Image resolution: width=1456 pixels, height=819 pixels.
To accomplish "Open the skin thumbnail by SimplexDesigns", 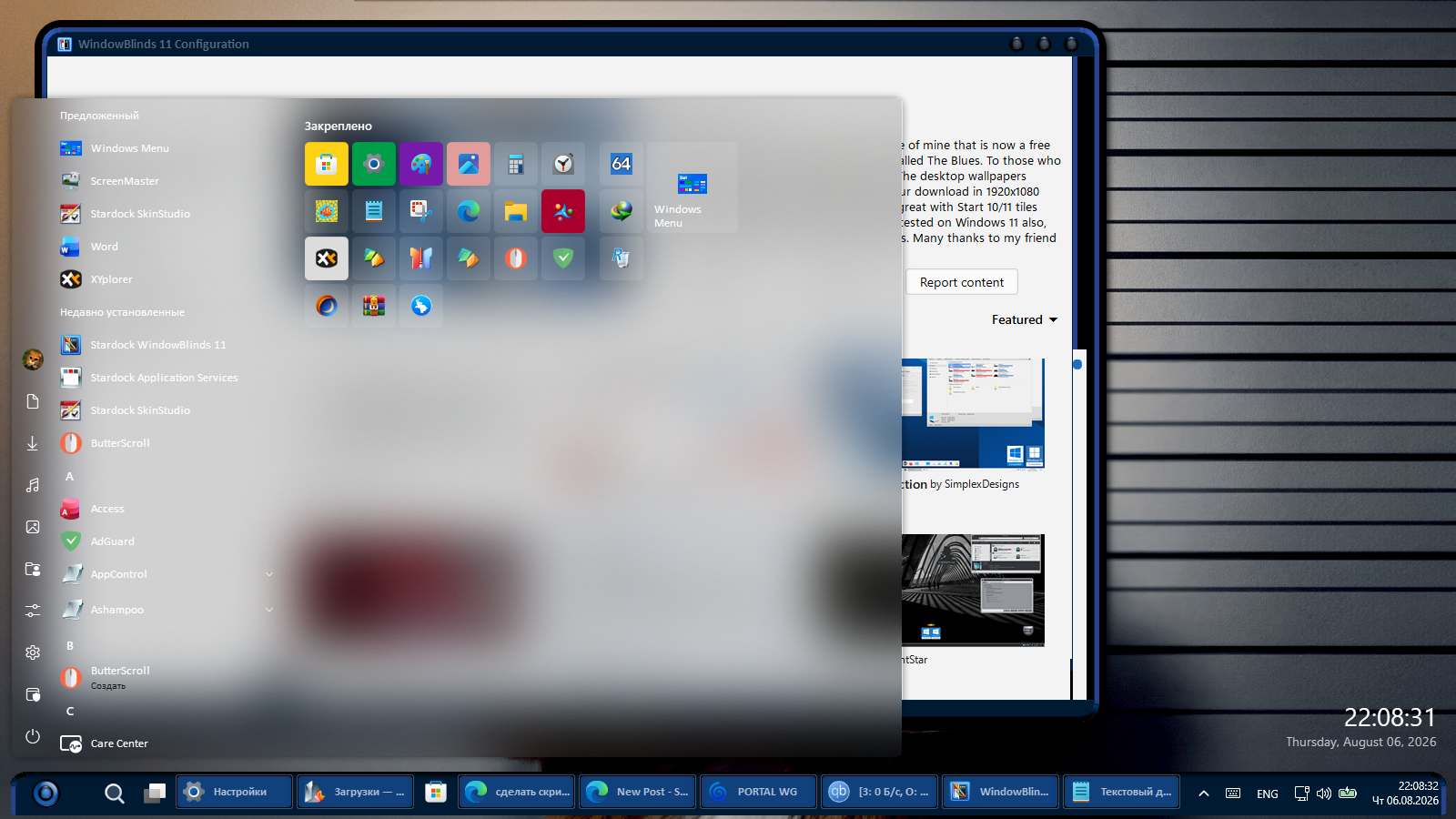I will tap(973, 414).
